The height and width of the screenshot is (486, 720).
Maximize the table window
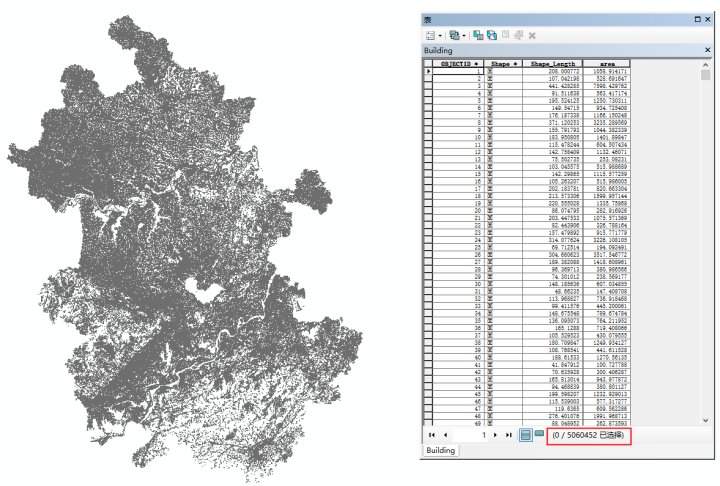[698, 19]
